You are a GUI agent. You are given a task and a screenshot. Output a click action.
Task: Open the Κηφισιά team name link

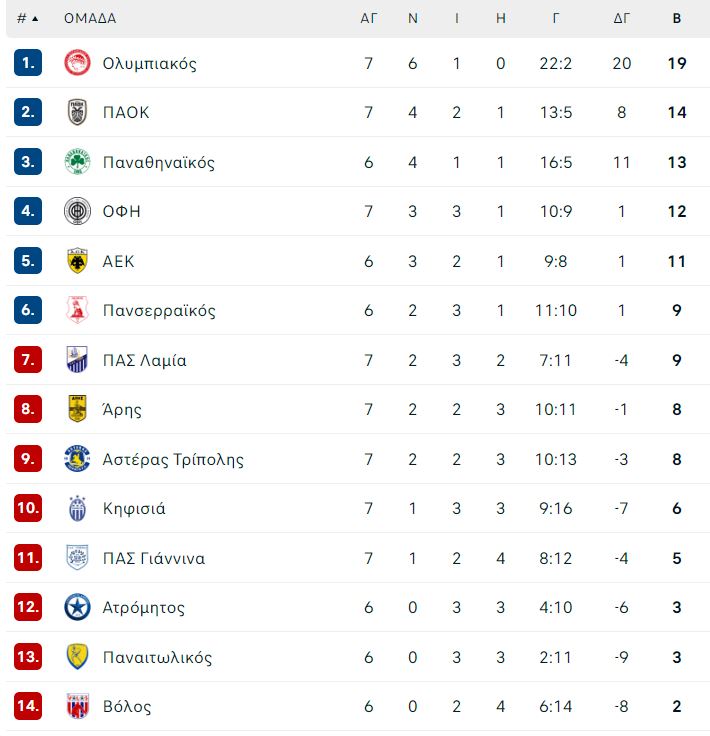(134, 508)
